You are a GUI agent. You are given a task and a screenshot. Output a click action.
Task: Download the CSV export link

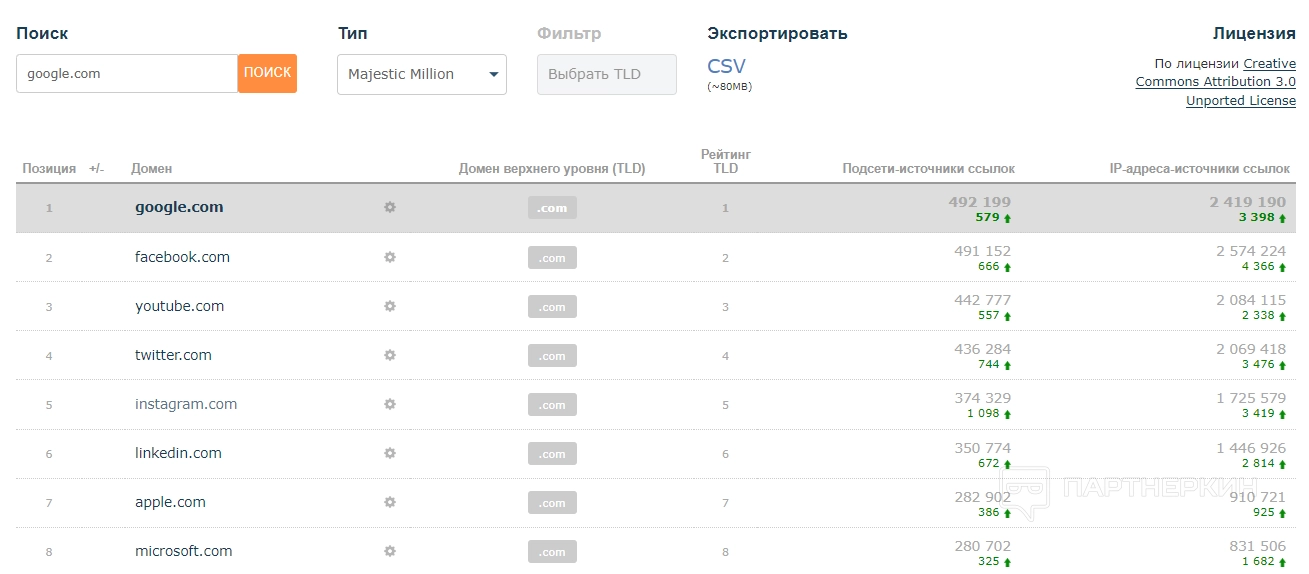[726, 66]
